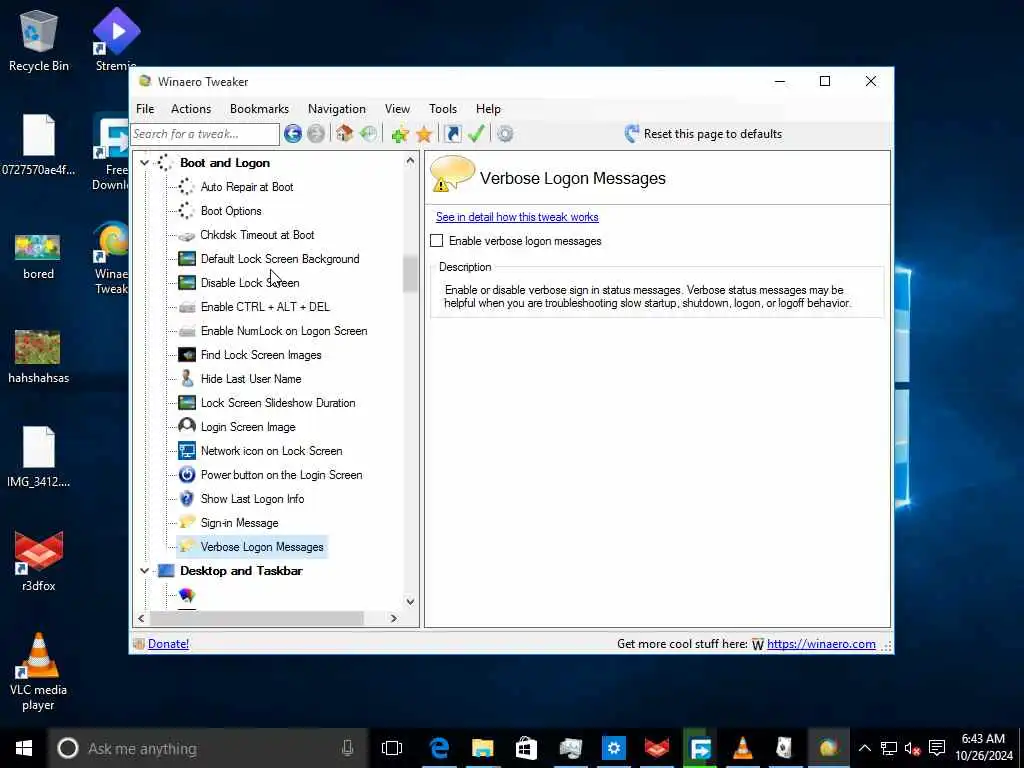Click the Login Screen Image user icon
Viewport: 1024px width, 768px height.
point(186,426)
